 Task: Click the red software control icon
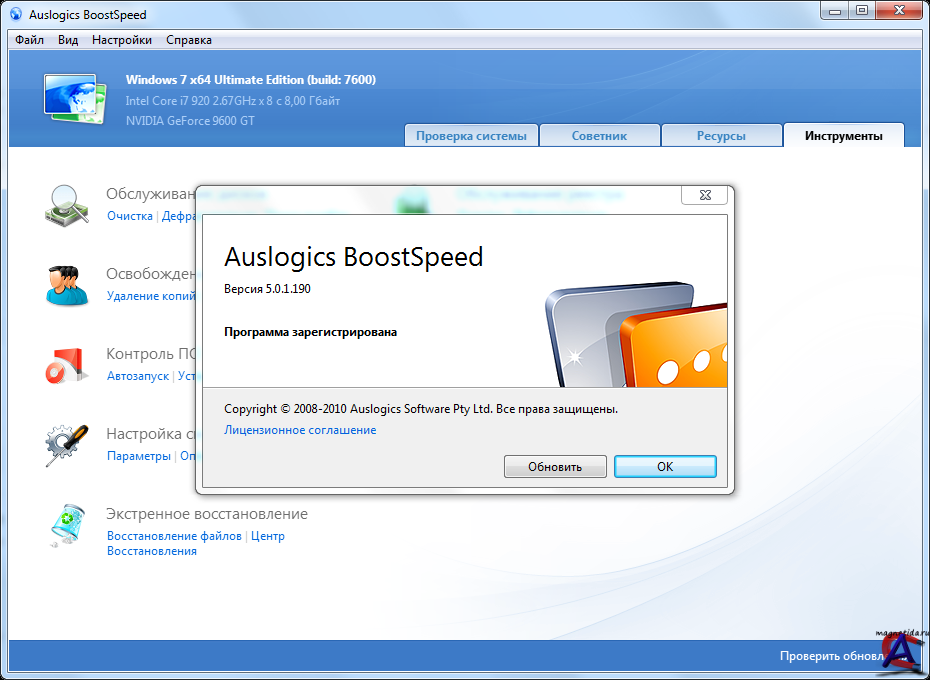point(67,365)
